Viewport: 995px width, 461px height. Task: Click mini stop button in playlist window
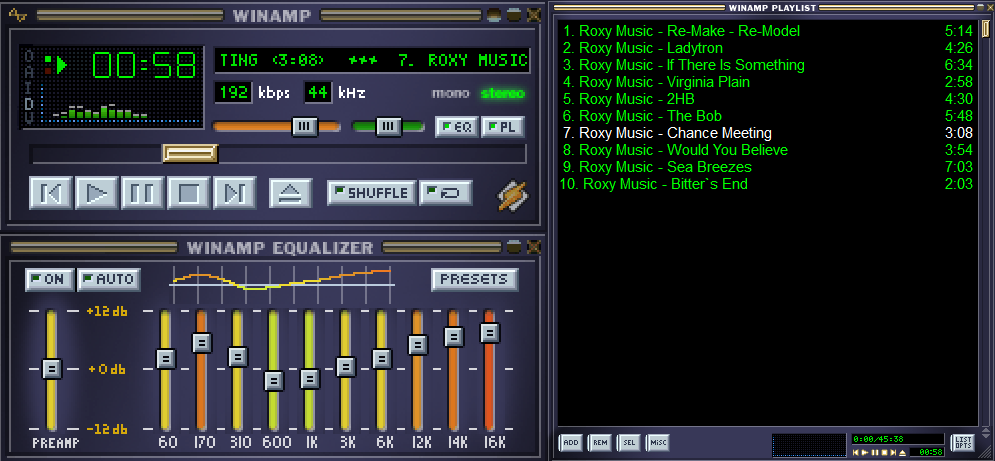885,452
